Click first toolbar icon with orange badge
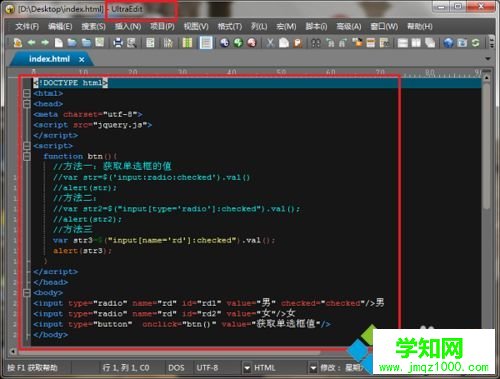500x379 pixels. coord(17,43)
